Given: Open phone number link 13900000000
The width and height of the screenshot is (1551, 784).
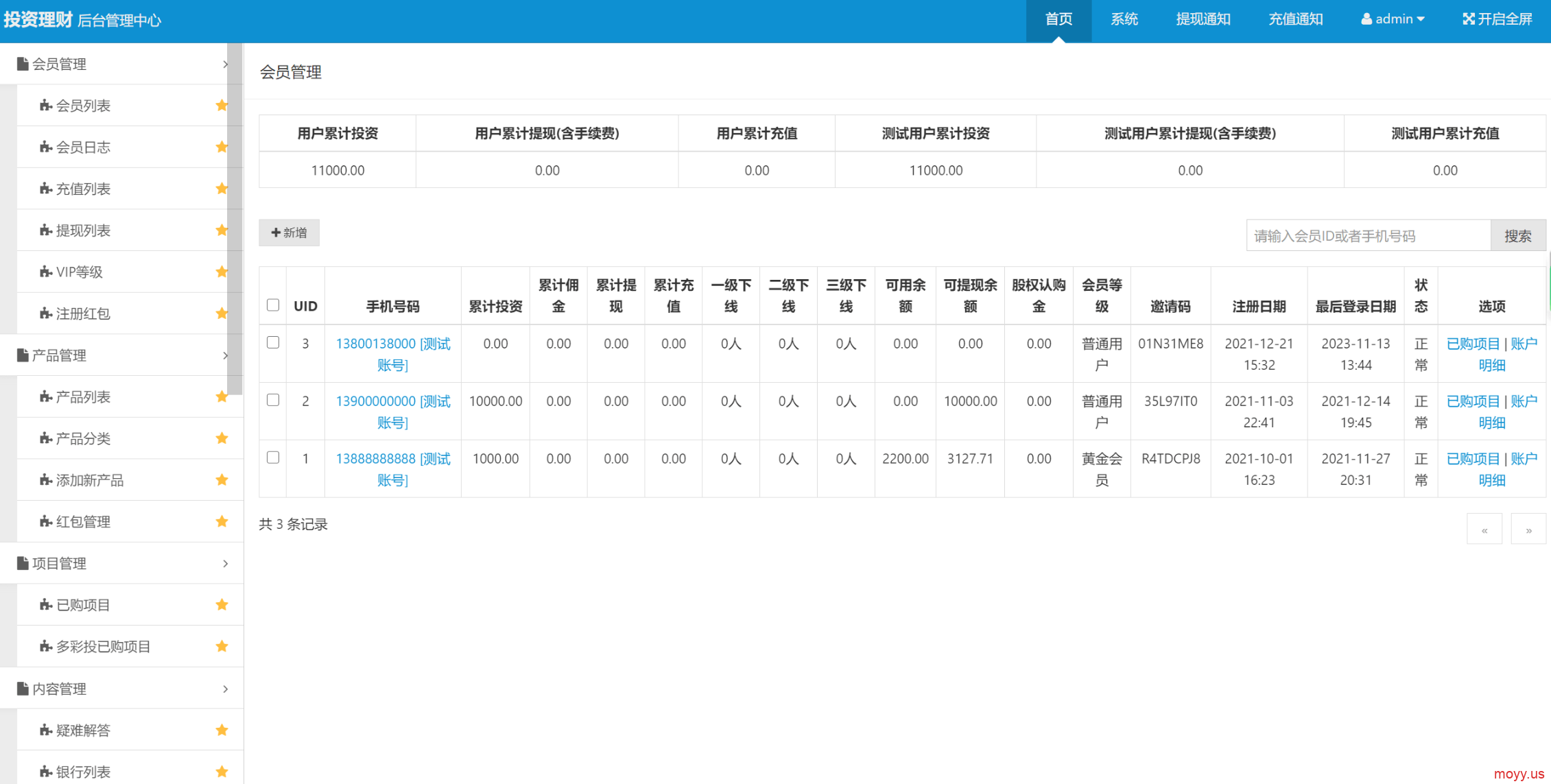Looking at the screenshot, I should (x=375, y=401).
